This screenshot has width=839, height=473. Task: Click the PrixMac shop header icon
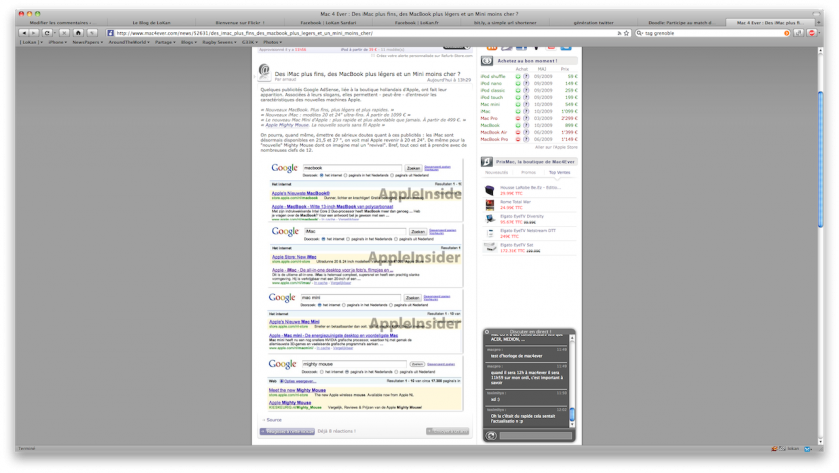(487, 162)
